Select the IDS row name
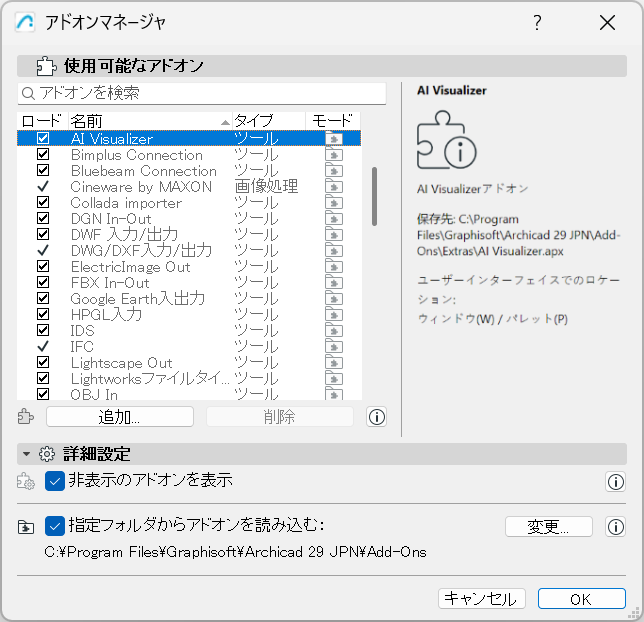 tap(83, 331)
